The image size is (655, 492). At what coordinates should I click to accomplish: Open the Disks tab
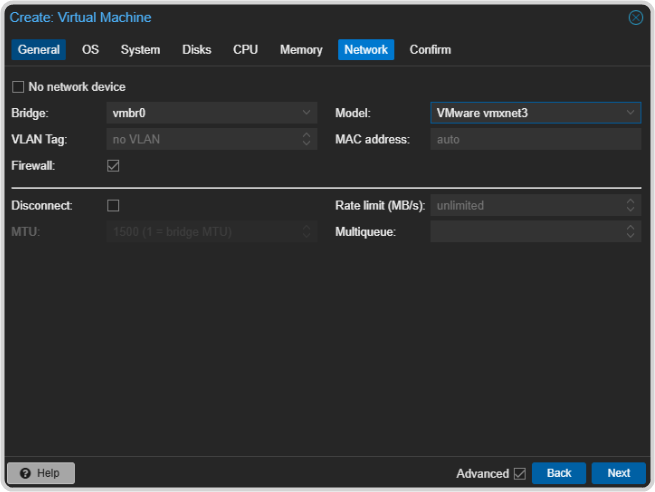[x=196, y=50]
